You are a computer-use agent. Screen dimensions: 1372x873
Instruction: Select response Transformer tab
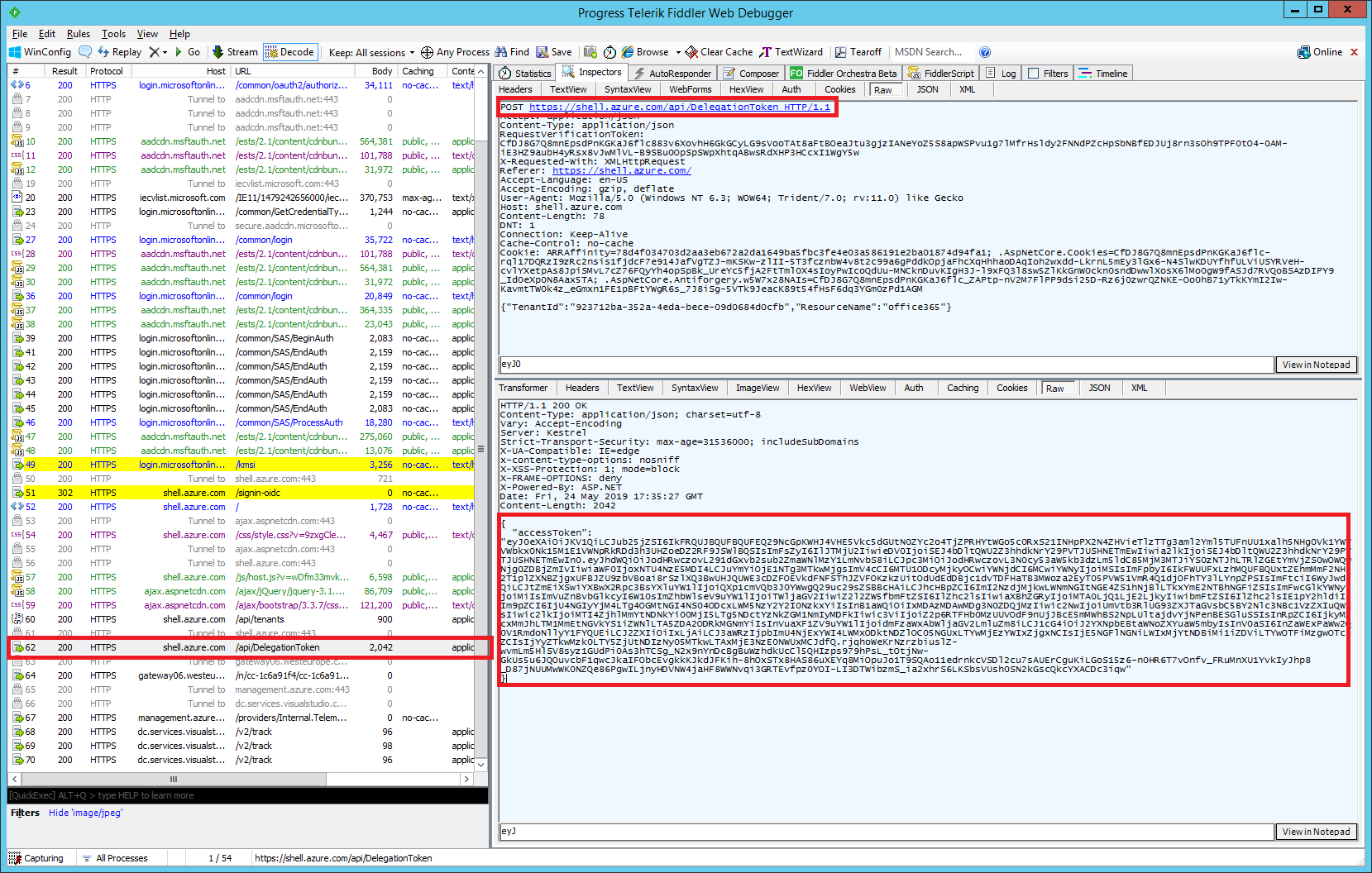pyautogui.click(x=523, y=388)
